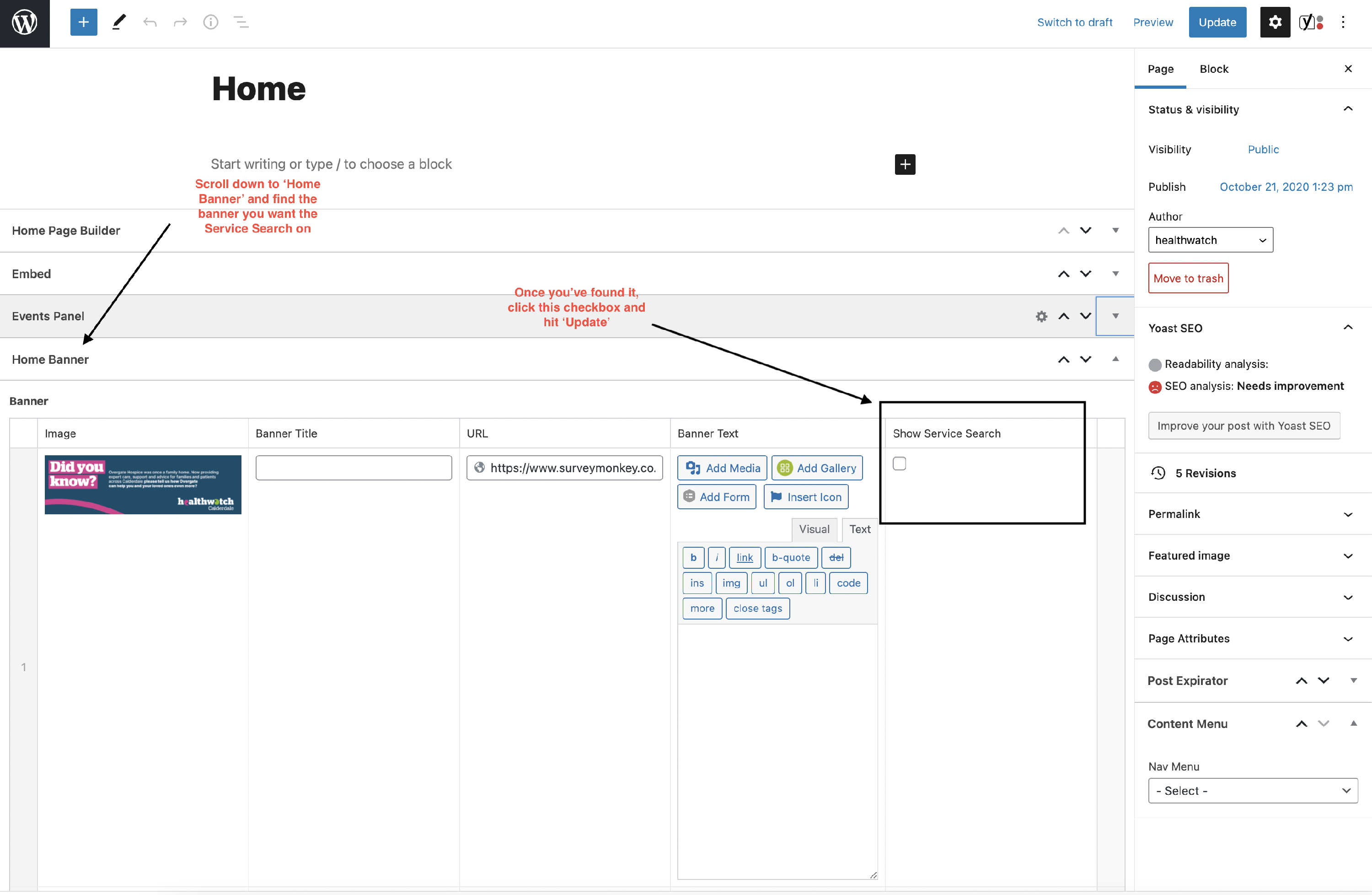Open the Nav Menu Select dropdown

tap(1253, 791)
